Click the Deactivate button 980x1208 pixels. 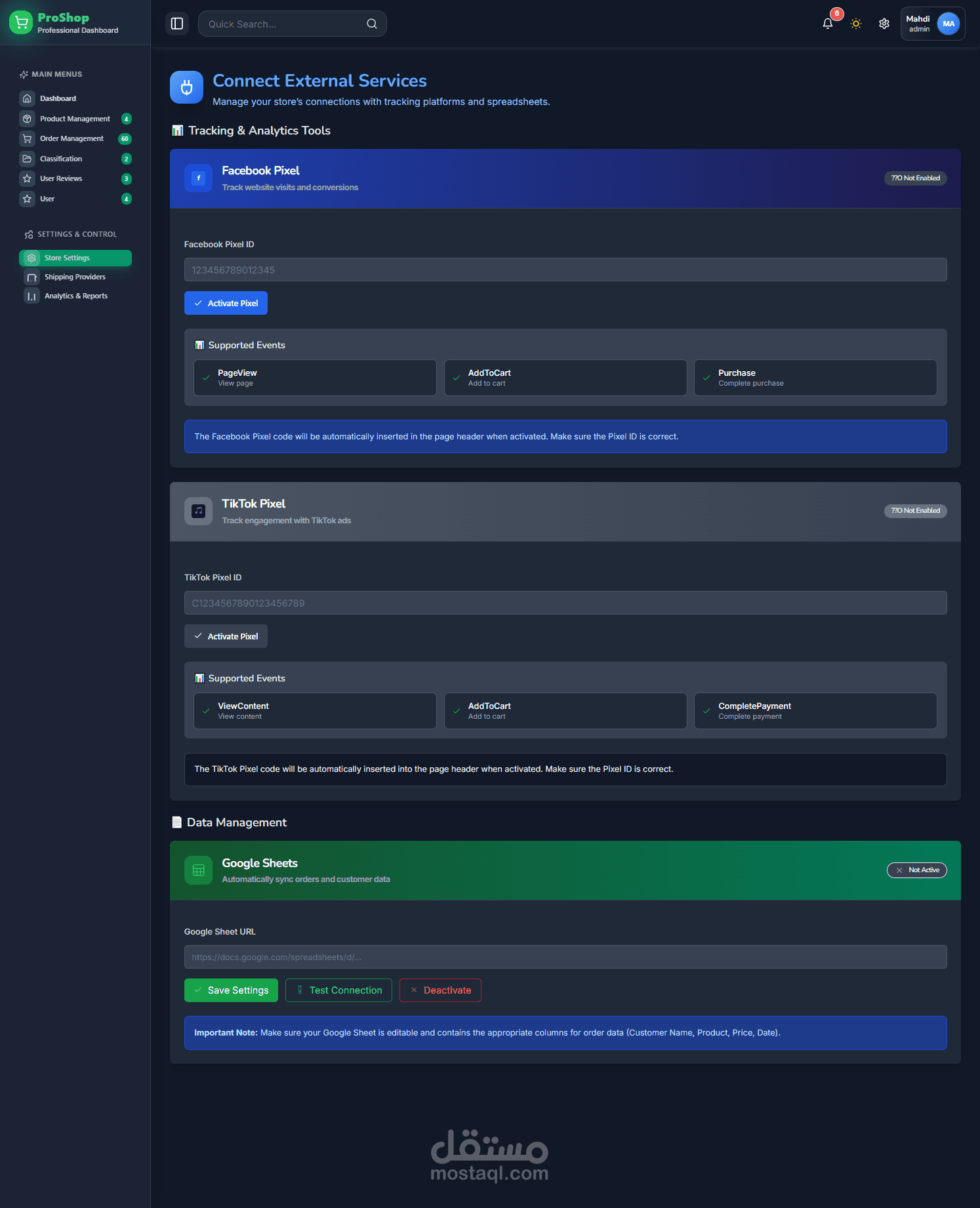(440, 990)
